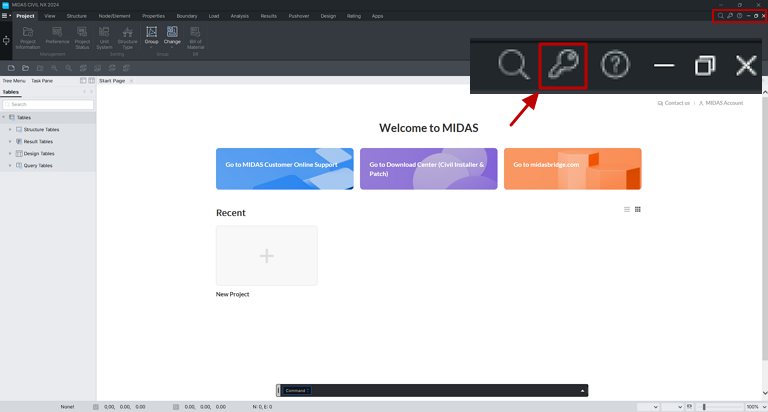Open the first status bar combo box

(x=648, y=407)
